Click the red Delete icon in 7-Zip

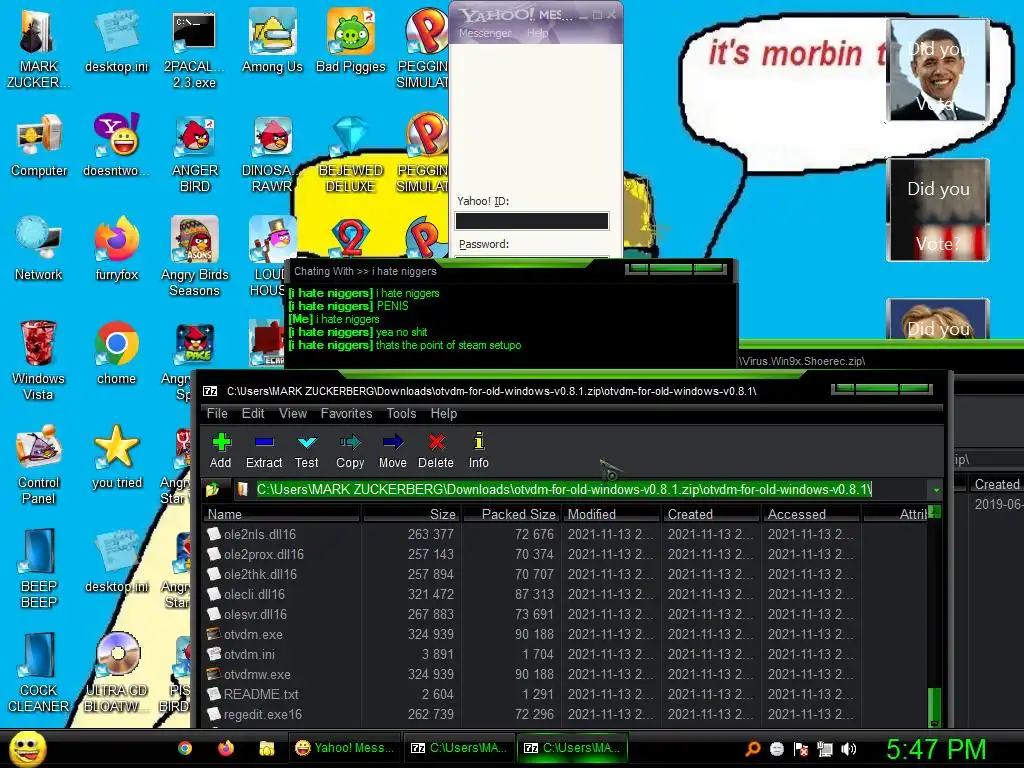(436, 450)
